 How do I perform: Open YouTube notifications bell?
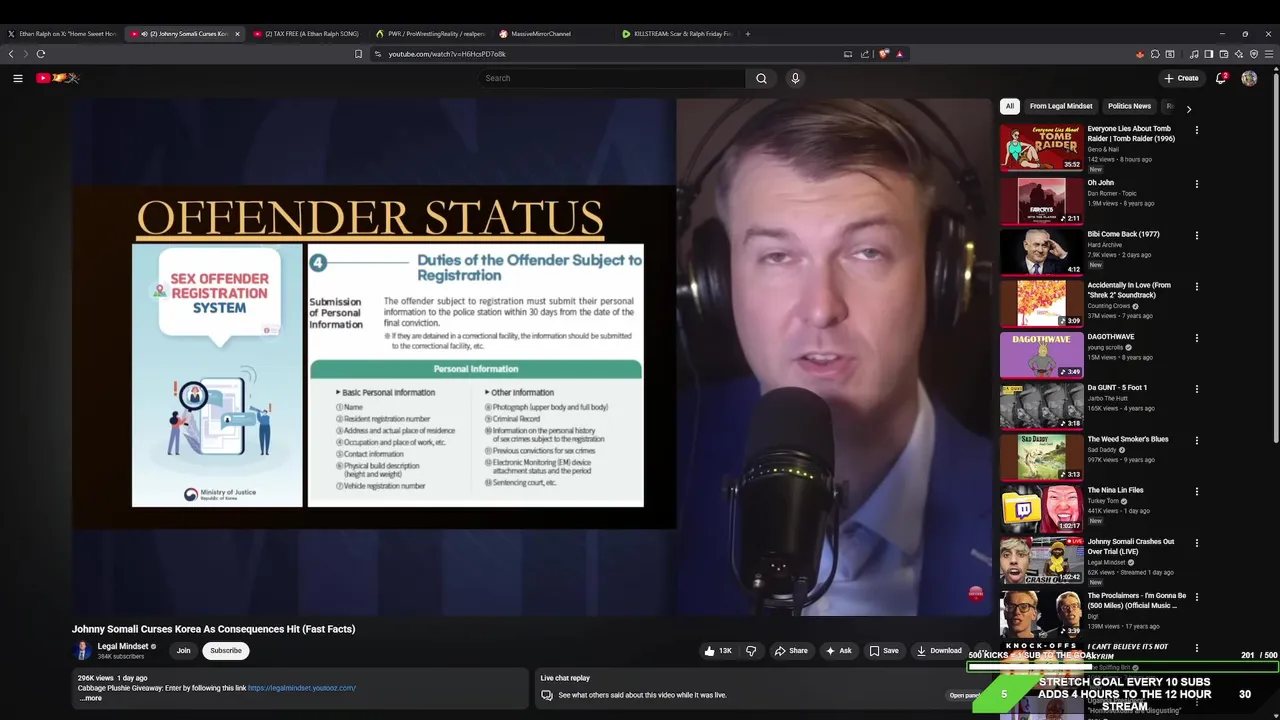tap(1221, 78)
